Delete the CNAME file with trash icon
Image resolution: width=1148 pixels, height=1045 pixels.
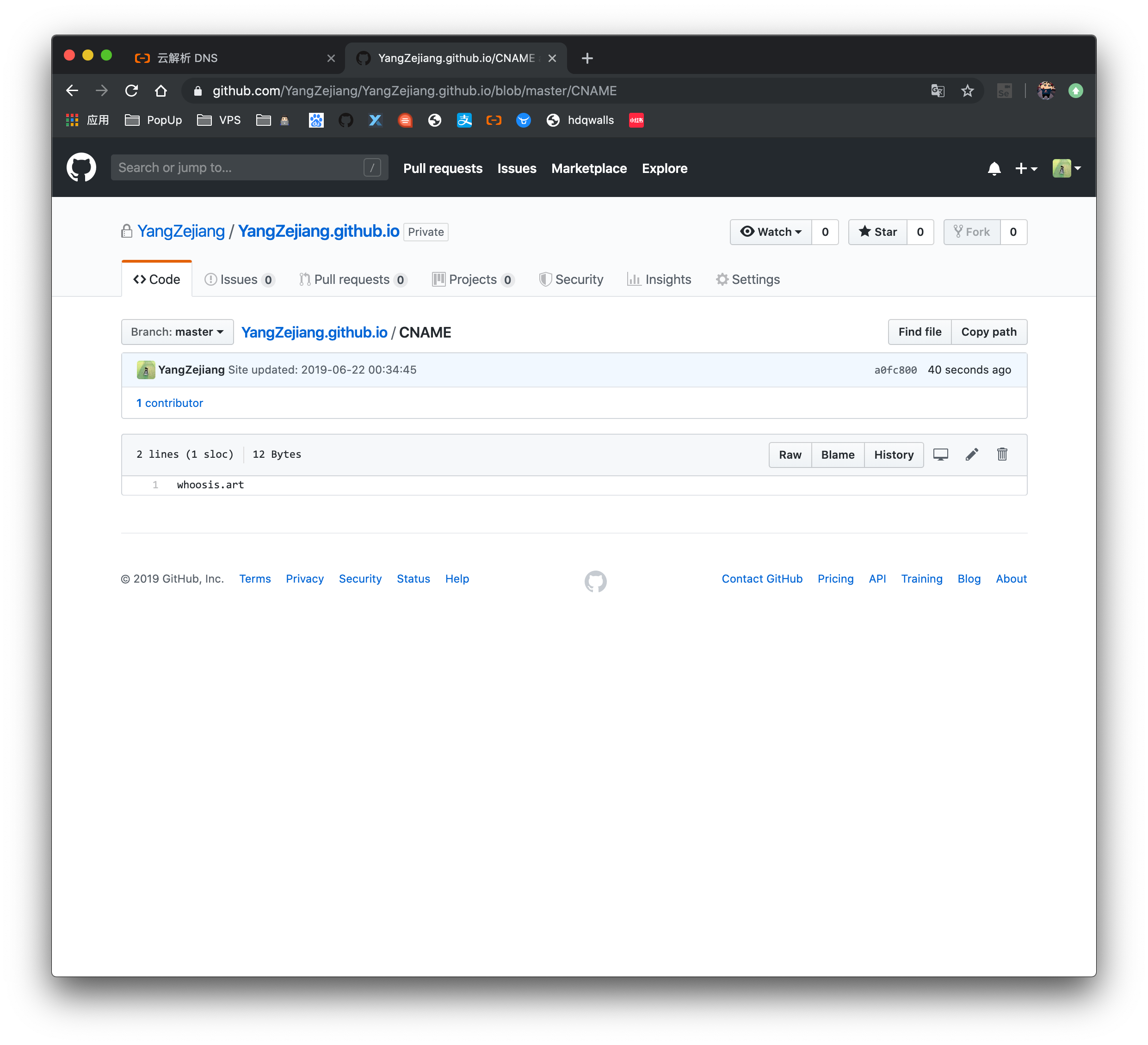(1002, 454)
